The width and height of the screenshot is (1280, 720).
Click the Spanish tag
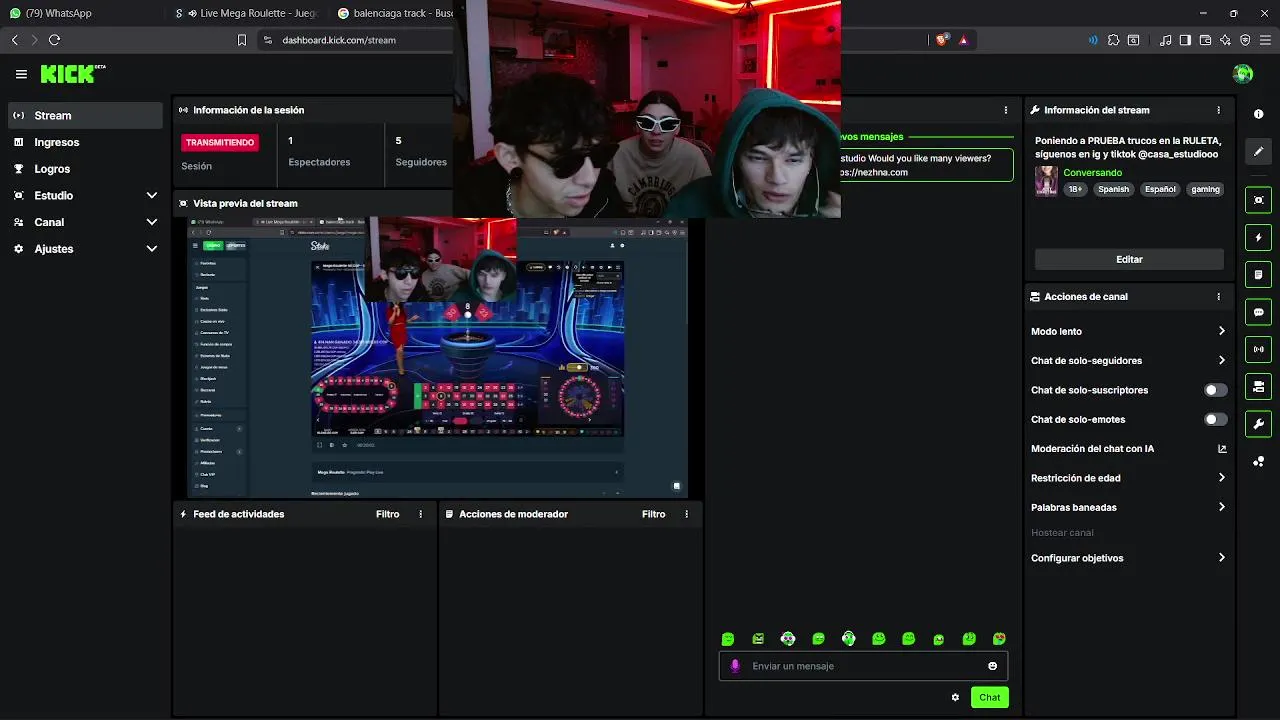tap(1113, 189)
